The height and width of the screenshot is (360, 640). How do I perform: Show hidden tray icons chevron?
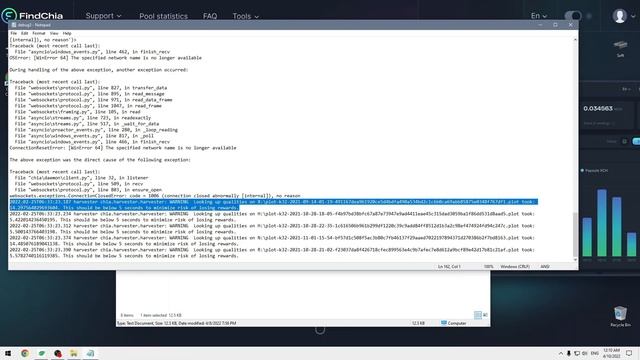pos(560,353)
